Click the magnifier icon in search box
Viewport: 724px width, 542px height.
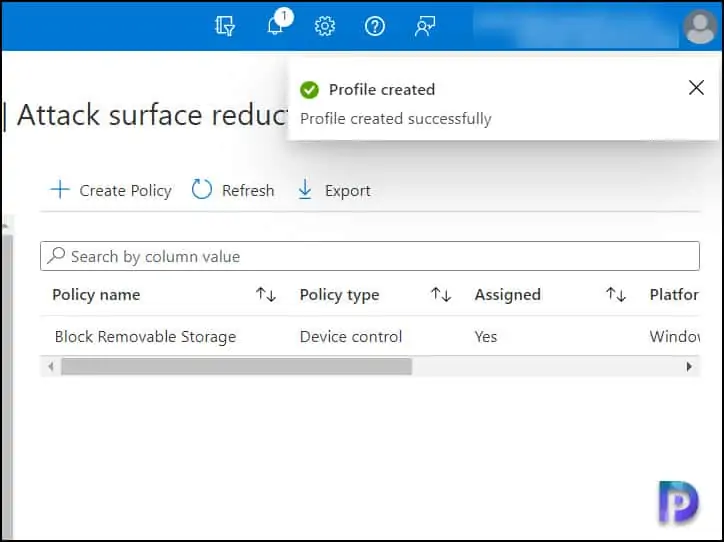pyautogui.click(x=56, y=255)
